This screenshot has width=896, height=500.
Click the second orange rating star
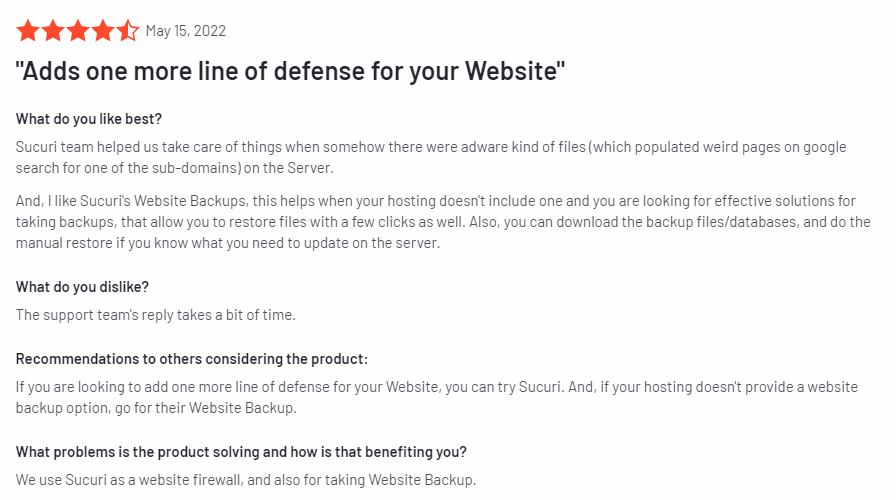[x=53, y=31]
